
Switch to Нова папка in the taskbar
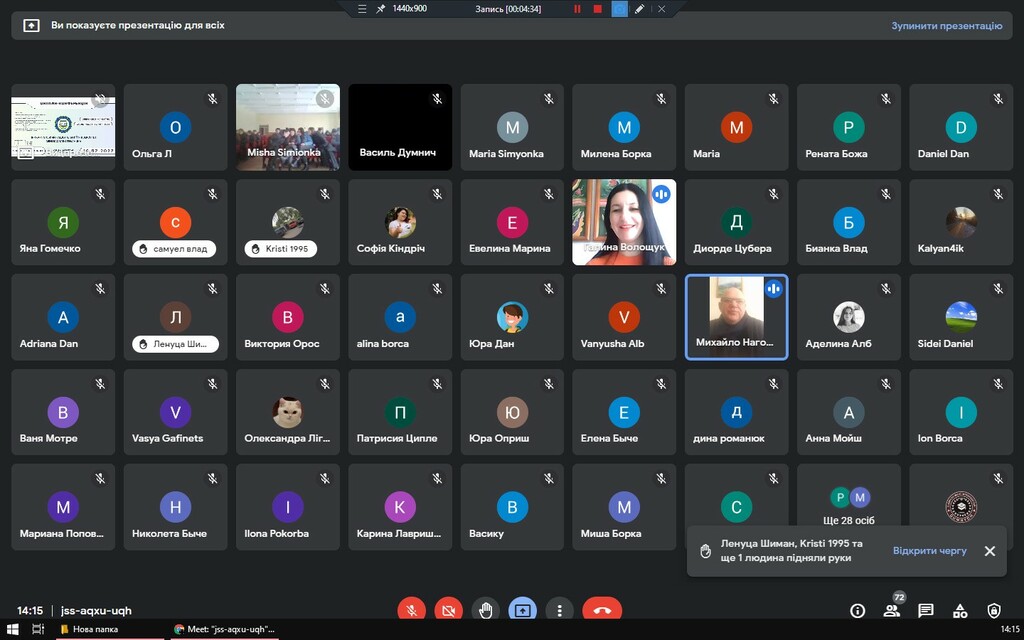click(90, 629)
